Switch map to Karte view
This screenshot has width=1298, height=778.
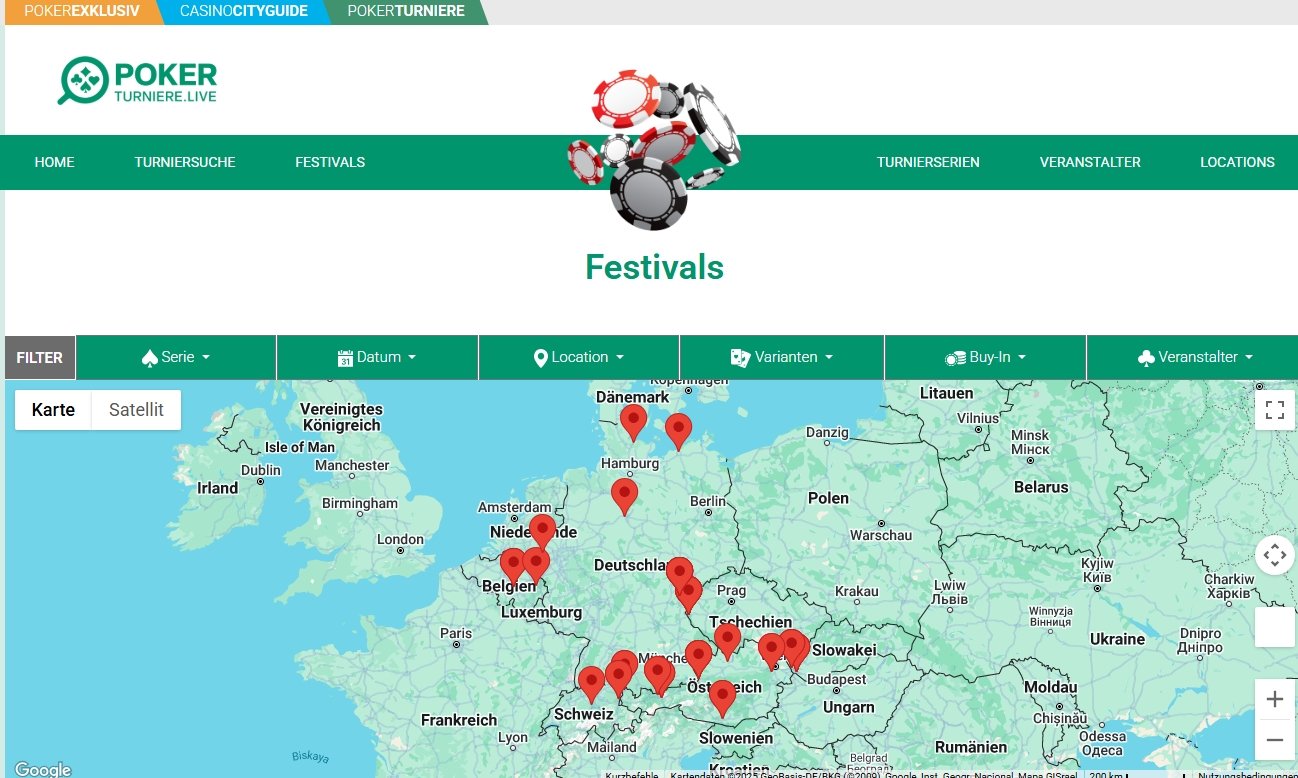(53, 410)
